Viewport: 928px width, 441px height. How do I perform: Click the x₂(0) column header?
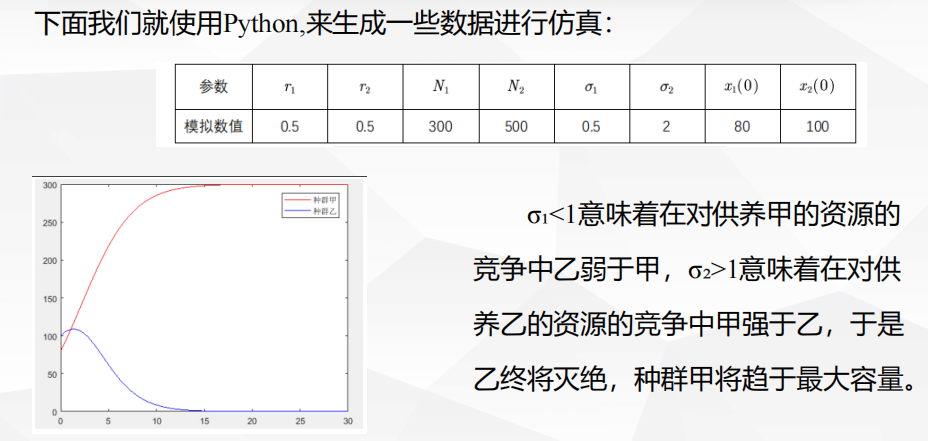(817, 87)
